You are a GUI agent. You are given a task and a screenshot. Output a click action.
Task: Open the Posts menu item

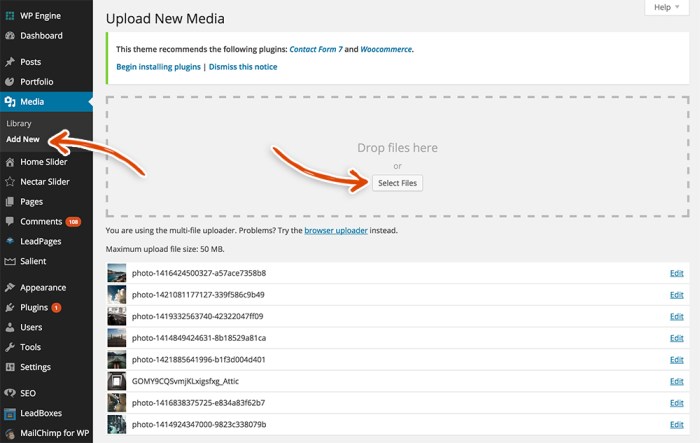(30, 62)
